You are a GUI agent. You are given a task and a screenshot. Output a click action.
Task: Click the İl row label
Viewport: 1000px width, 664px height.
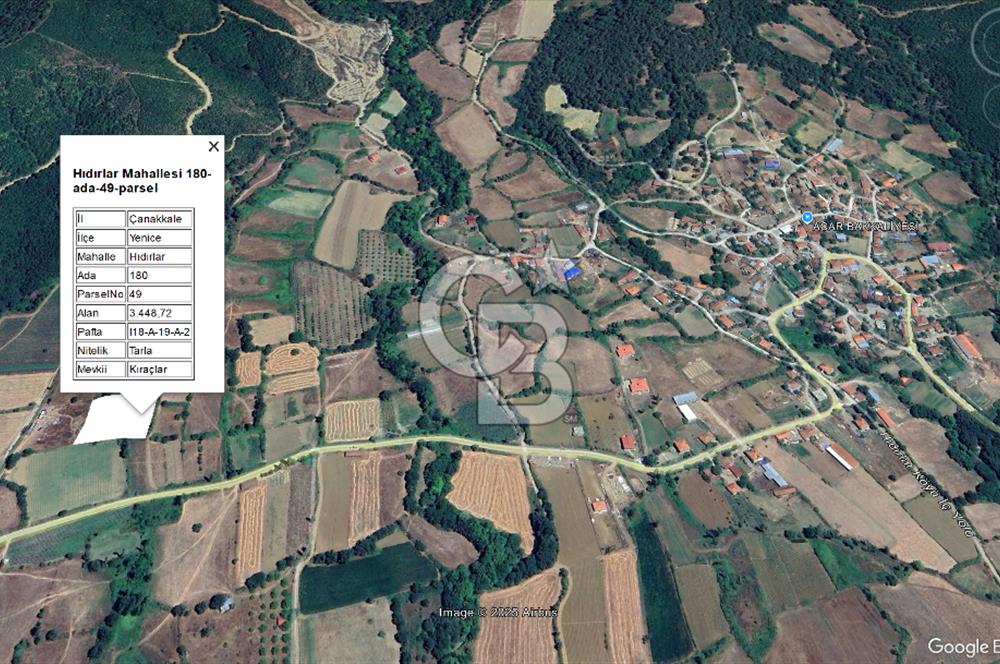point(98,218)
